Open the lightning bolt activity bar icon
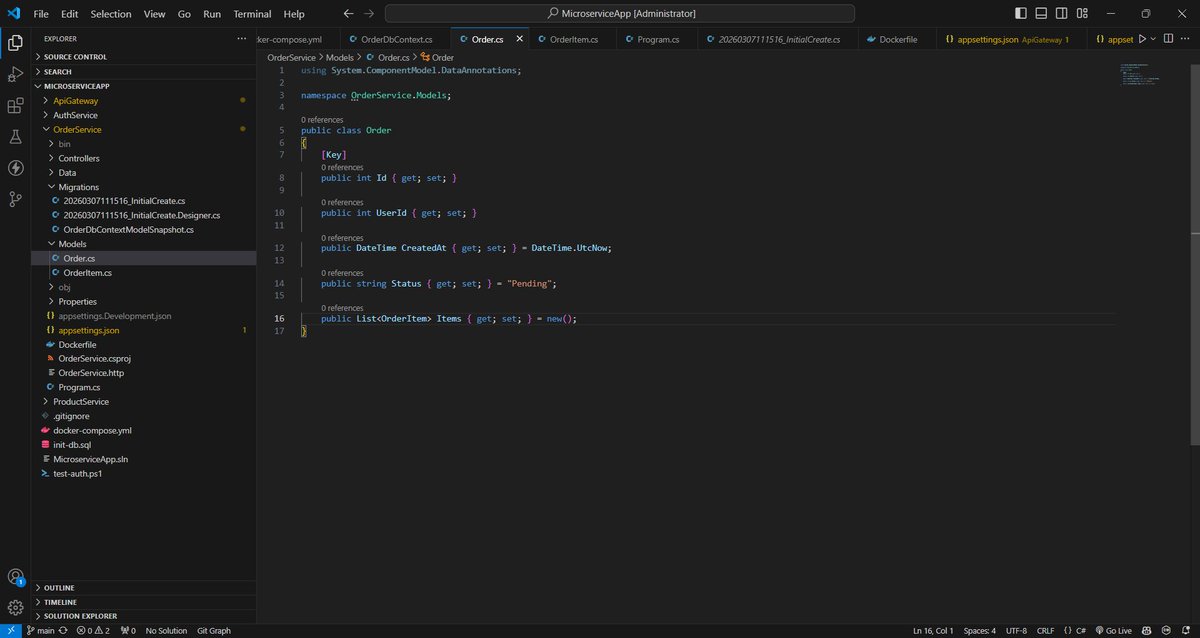Viewport: 1200px width, 638px height. 15,168
